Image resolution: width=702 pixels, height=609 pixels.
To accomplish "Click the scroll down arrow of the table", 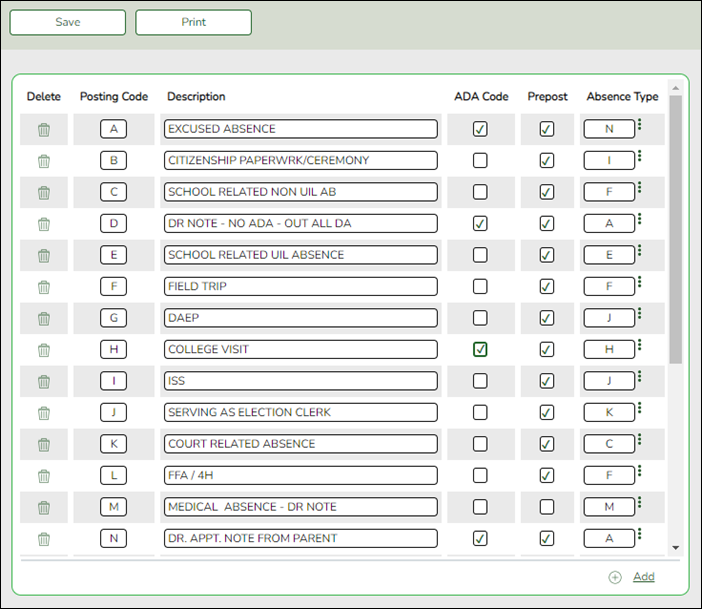I will pos(676,548).
